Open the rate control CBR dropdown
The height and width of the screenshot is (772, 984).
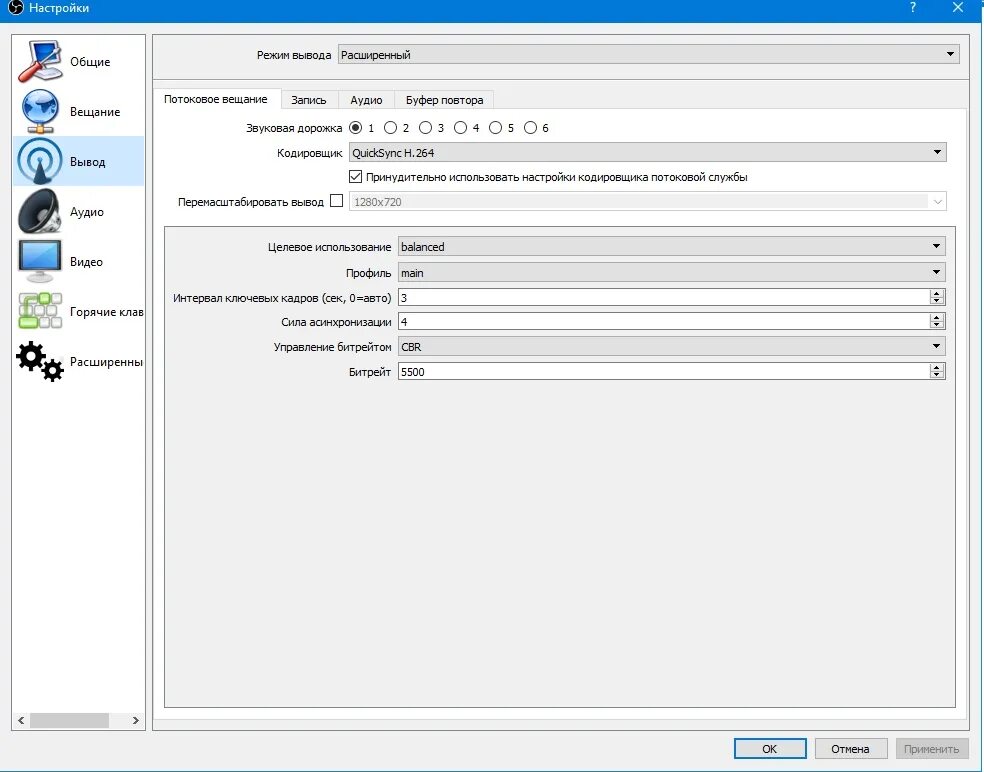click(x=671, y=346)
